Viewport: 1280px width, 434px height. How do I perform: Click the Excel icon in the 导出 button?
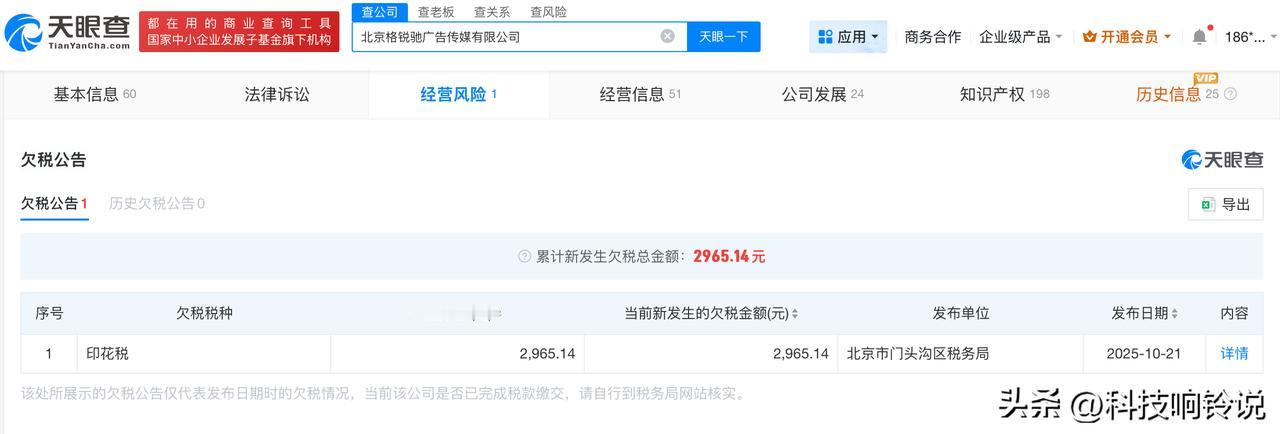pos(1208,204)
